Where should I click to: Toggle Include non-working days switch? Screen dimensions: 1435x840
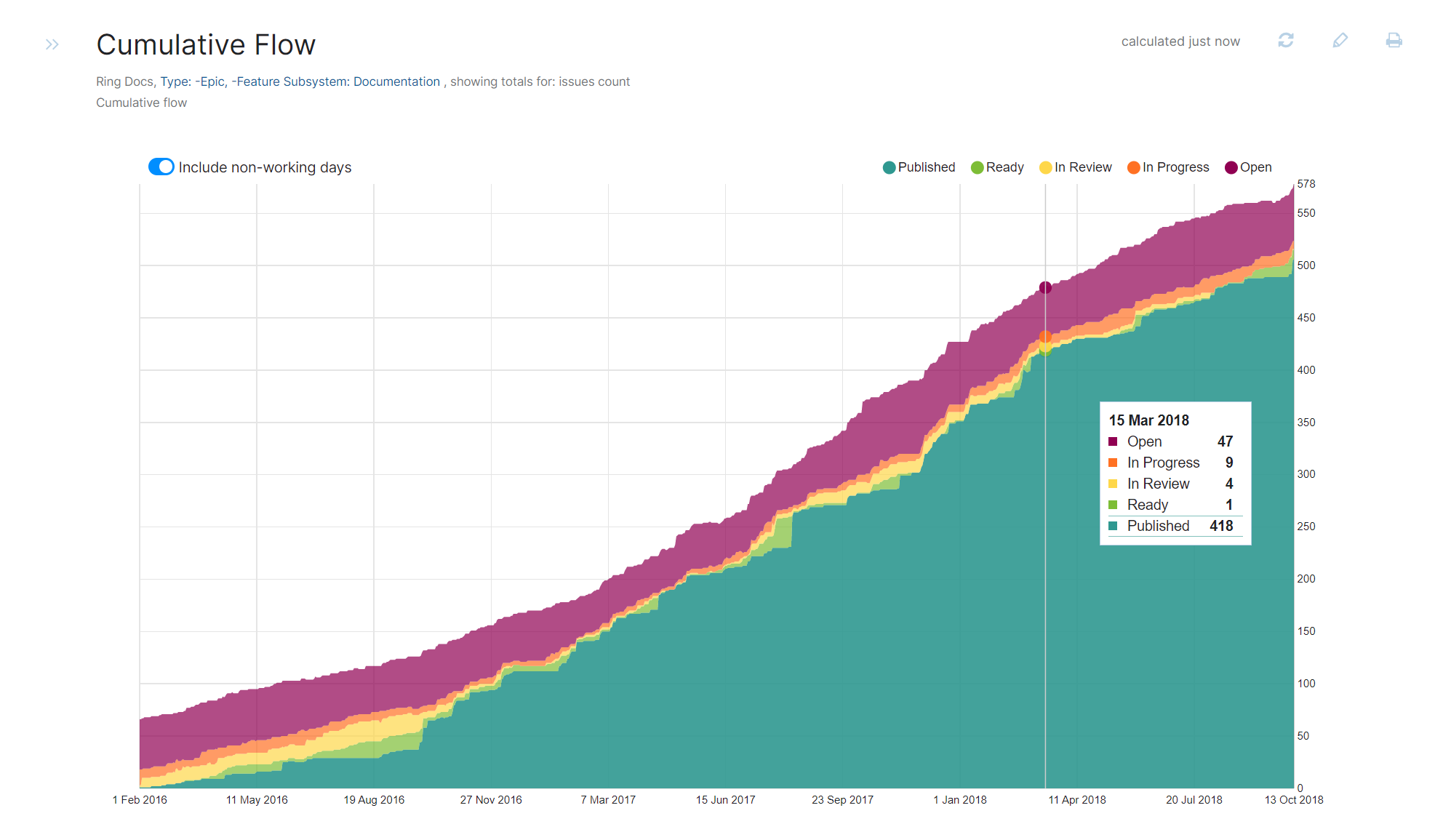coord(161,167)
